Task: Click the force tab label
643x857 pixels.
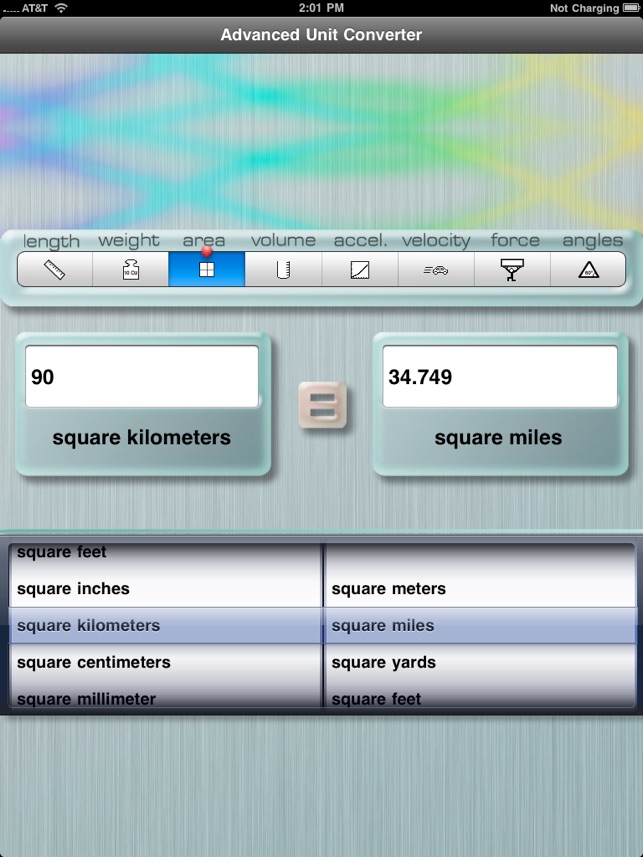Action: coord(515,239)
